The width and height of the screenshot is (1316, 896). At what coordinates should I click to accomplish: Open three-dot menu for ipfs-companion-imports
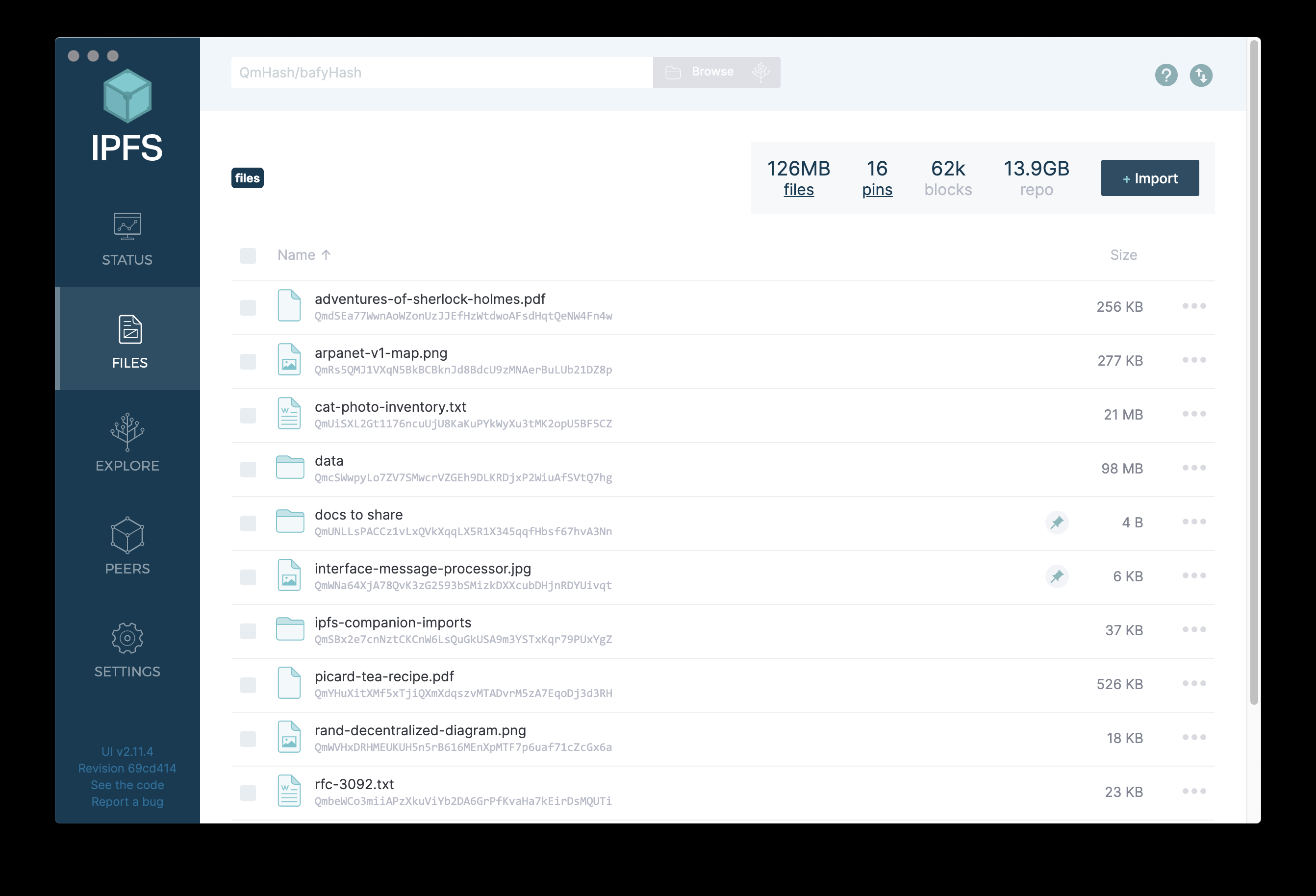(1194, 629)
